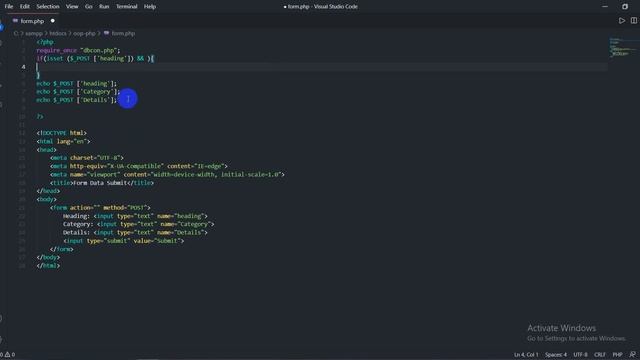Select the form.php editor tab
This screenshot has height=360, width=640.
[32, 21]
